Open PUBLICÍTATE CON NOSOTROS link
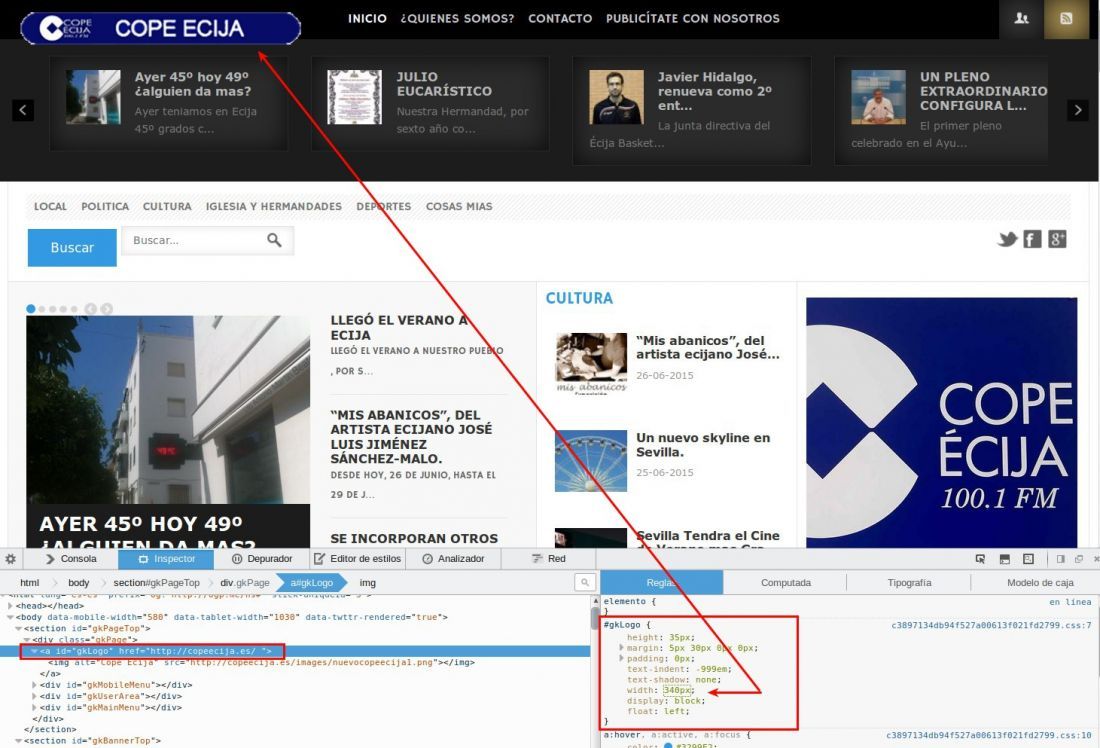Image resolution: width=1100 pixels, height=748 pixels. [x=693, y=18]
